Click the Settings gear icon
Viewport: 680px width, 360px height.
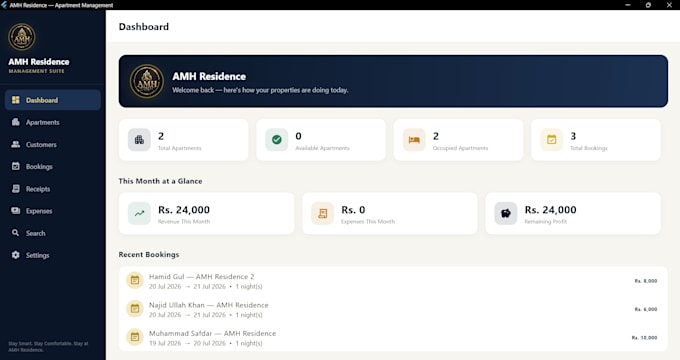[x=16, y=255]
